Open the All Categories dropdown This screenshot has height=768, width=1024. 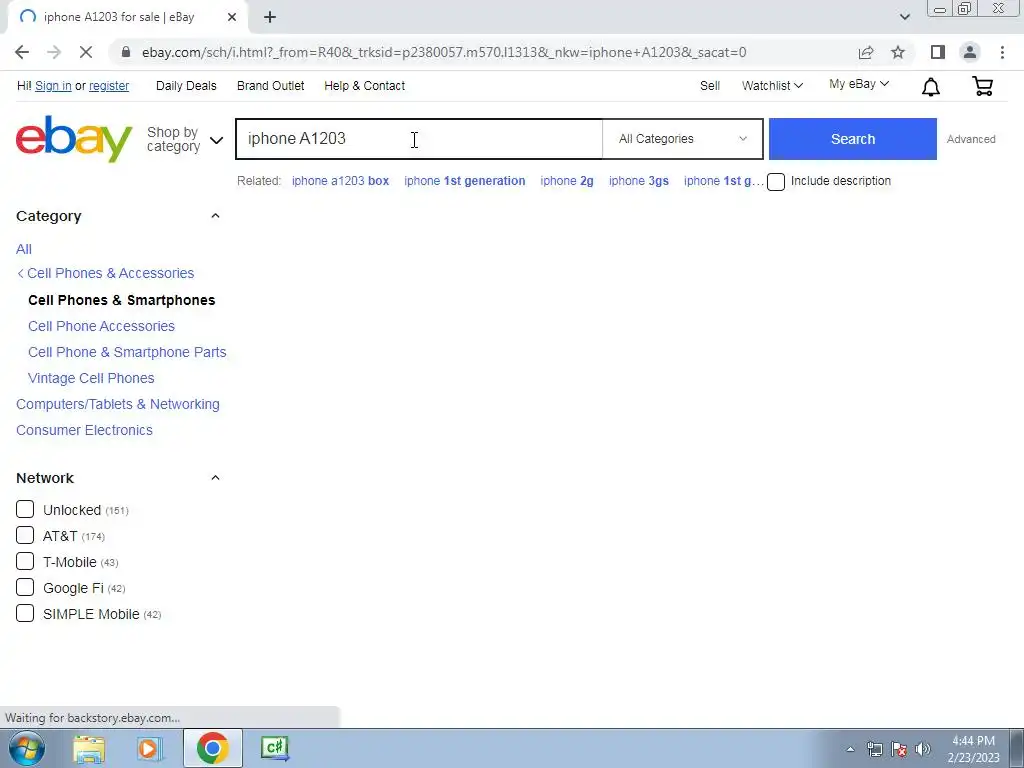pyautogui.click(x=682, y=138)
